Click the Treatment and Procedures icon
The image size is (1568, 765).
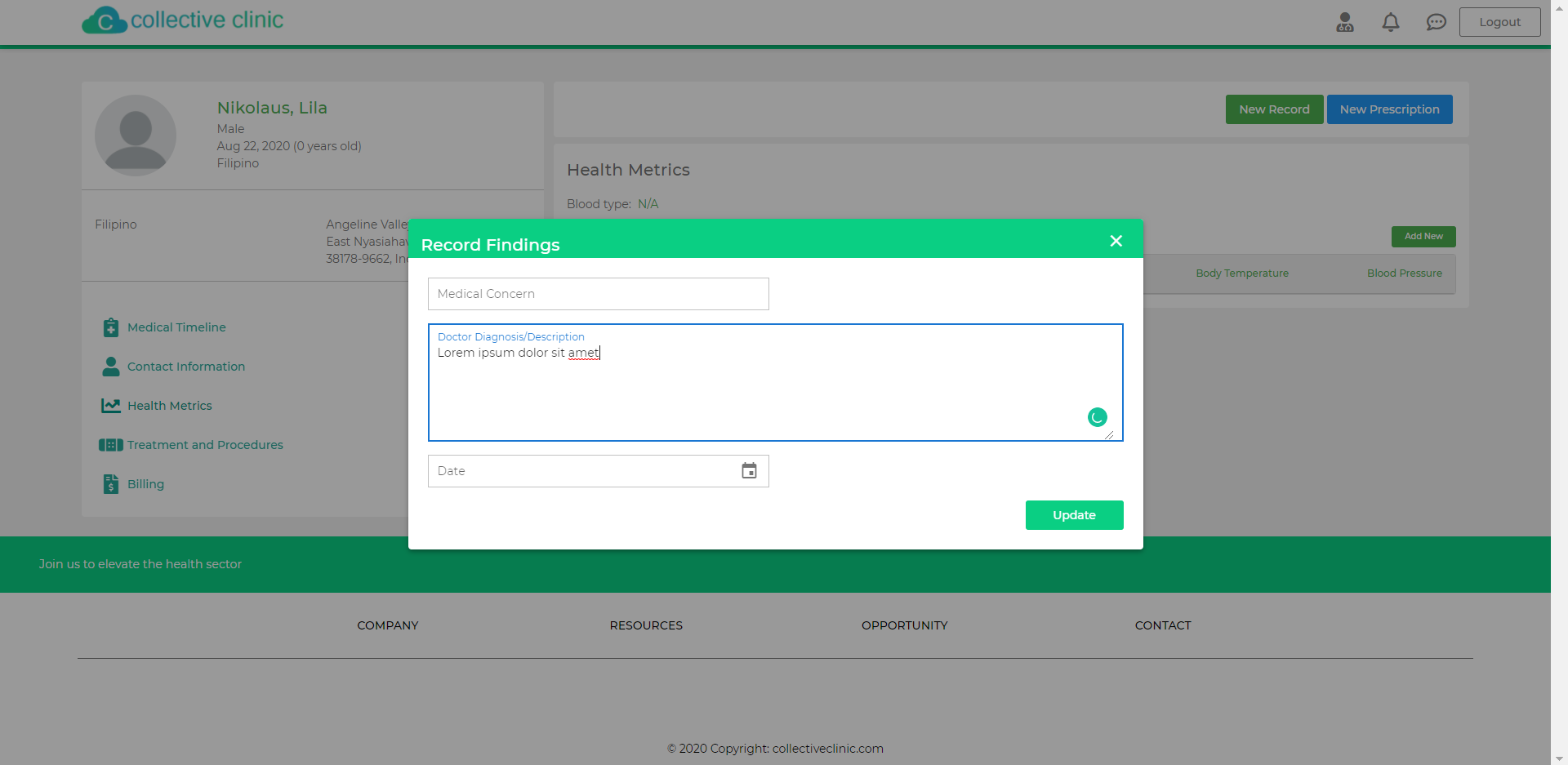[111, 445]
